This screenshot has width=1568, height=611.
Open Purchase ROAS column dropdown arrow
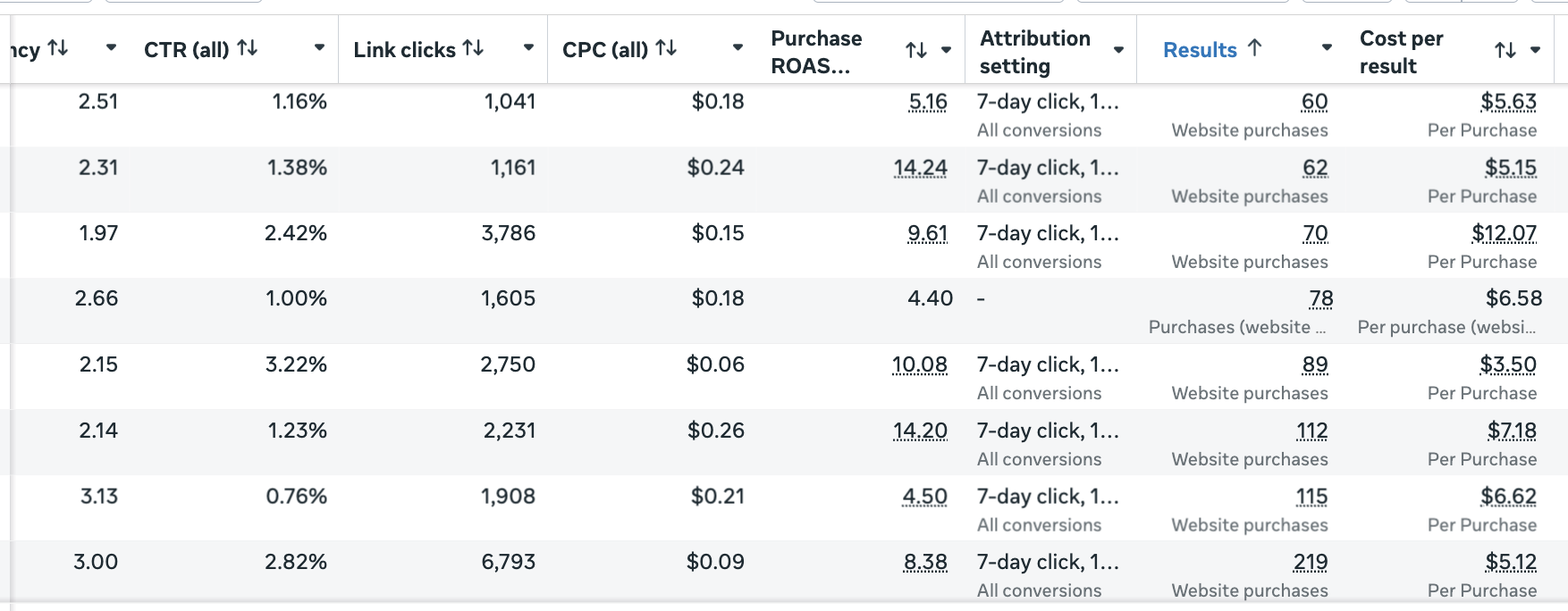tap(946, 51)
